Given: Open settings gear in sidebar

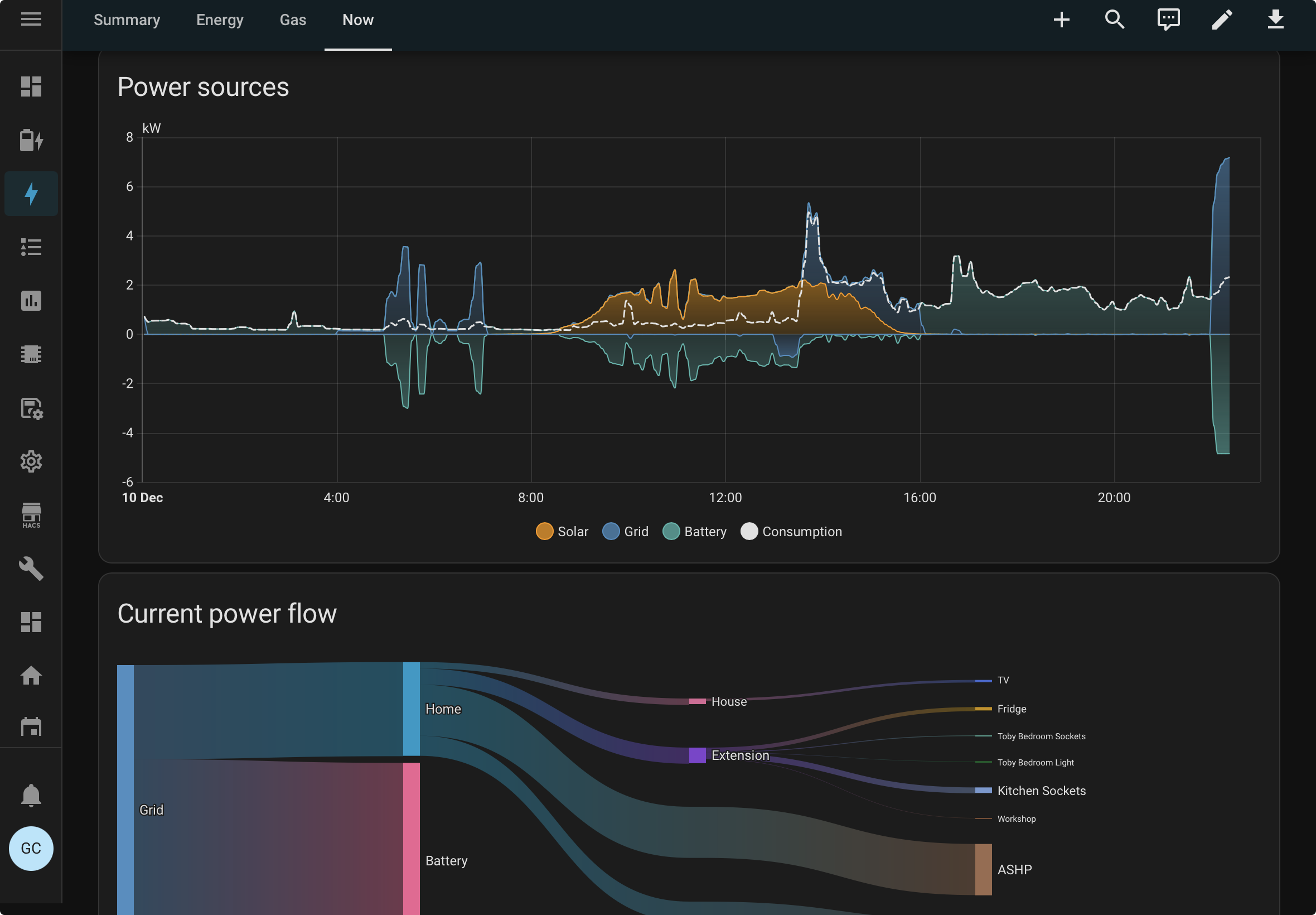Looking at the screenshot, I should pyautogui.click(x=31, y=461).
